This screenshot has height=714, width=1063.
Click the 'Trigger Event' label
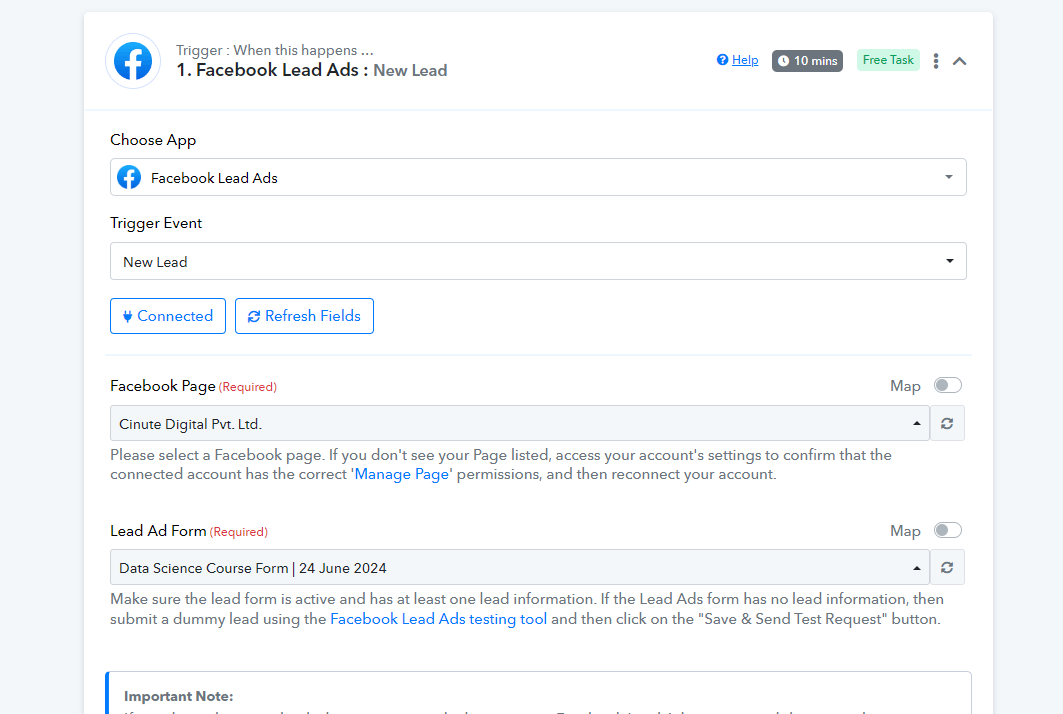(x=156, y=223)
